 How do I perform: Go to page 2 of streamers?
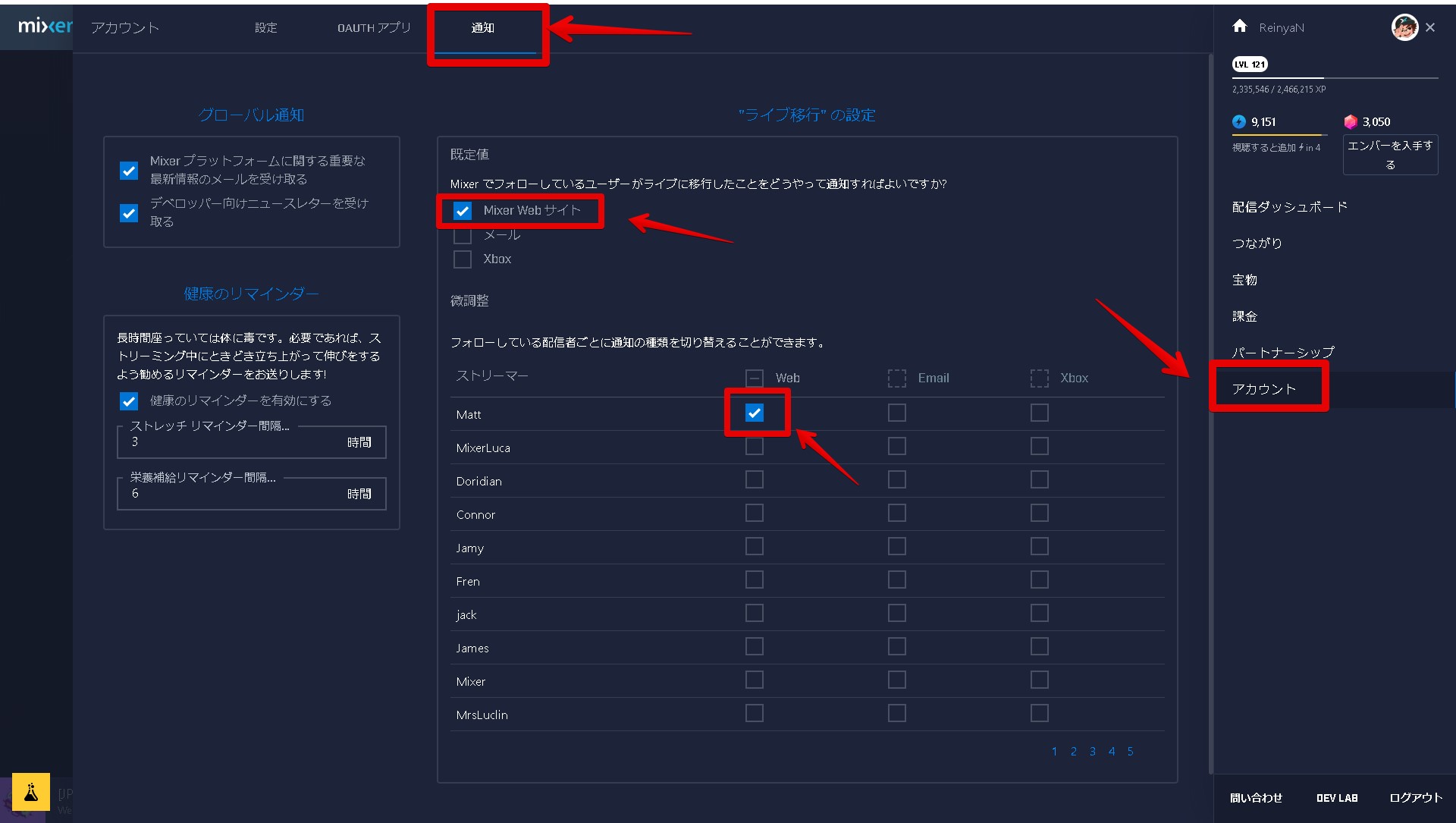1073,752
